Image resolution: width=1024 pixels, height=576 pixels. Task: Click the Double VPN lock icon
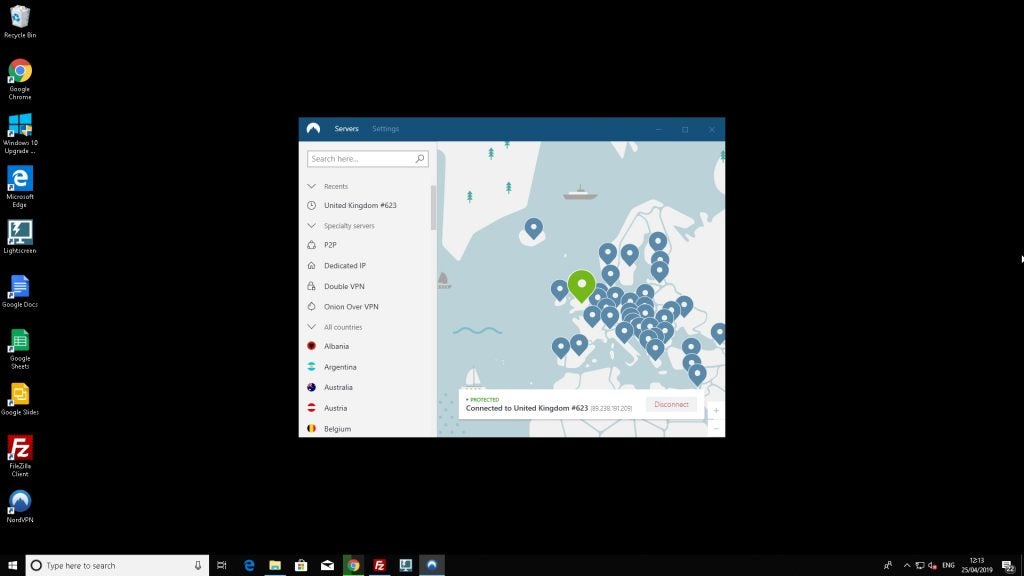pos(312,286)
